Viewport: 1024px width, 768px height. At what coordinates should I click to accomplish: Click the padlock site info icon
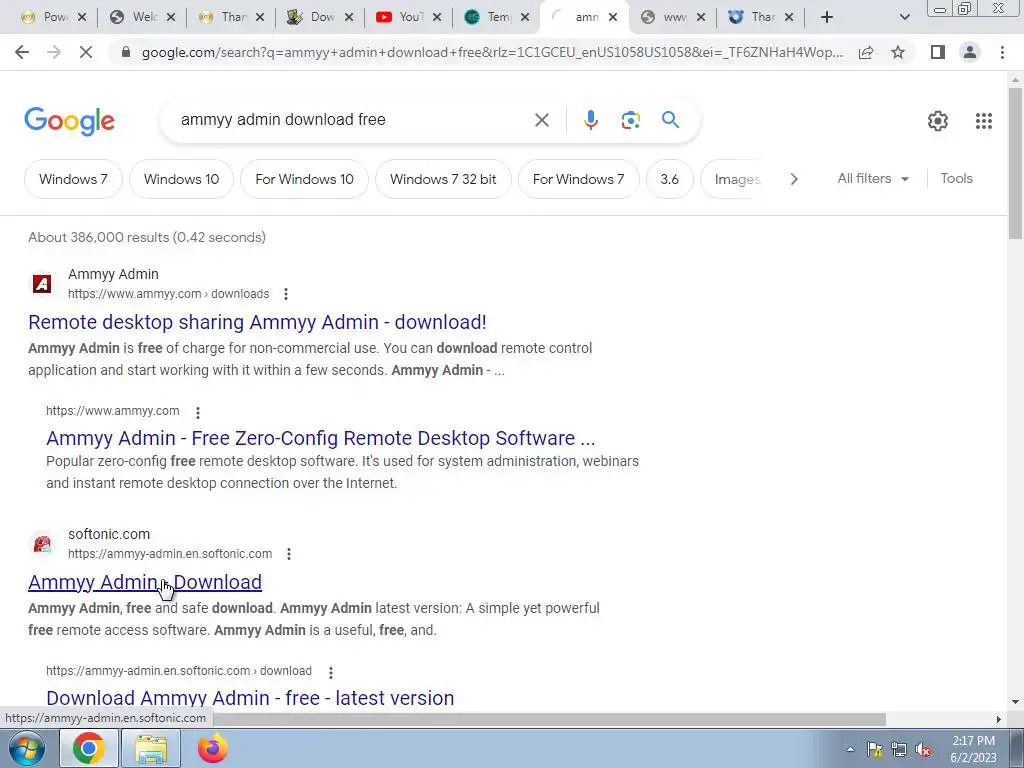(126, 52)
